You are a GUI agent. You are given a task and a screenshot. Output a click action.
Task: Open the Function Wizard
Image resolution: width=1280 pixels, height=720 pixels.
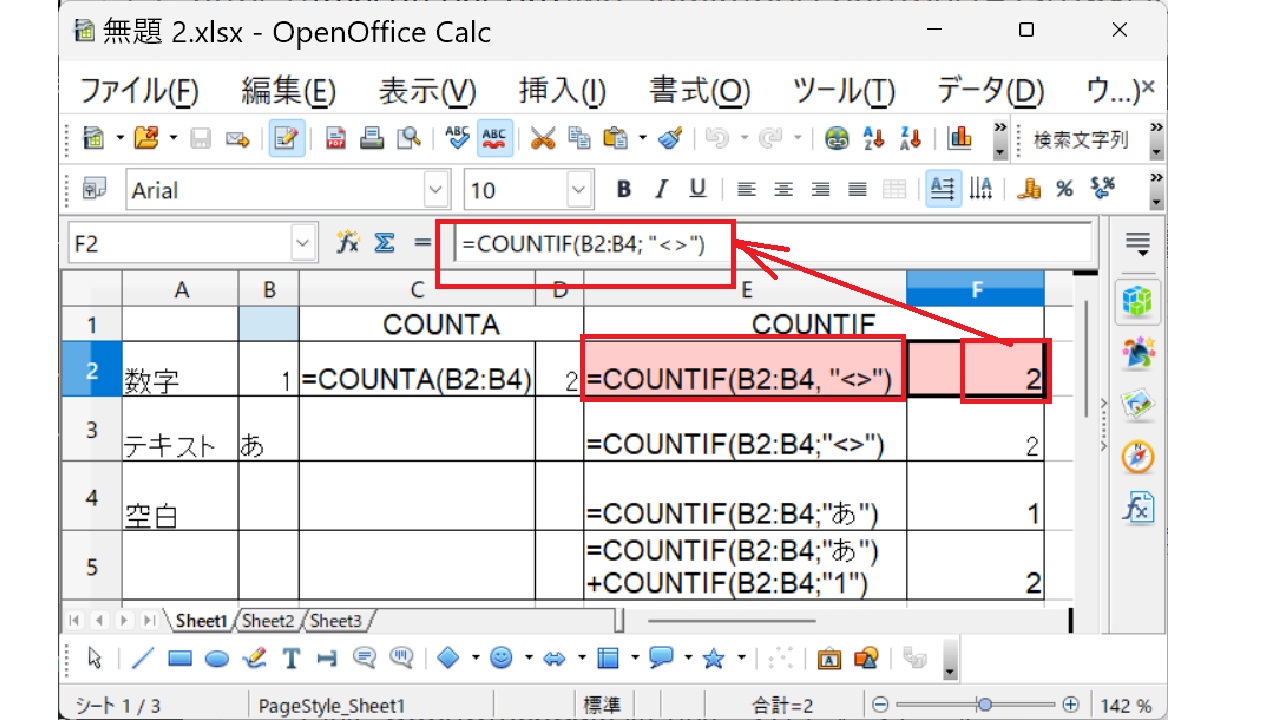[x=348, y=243]
